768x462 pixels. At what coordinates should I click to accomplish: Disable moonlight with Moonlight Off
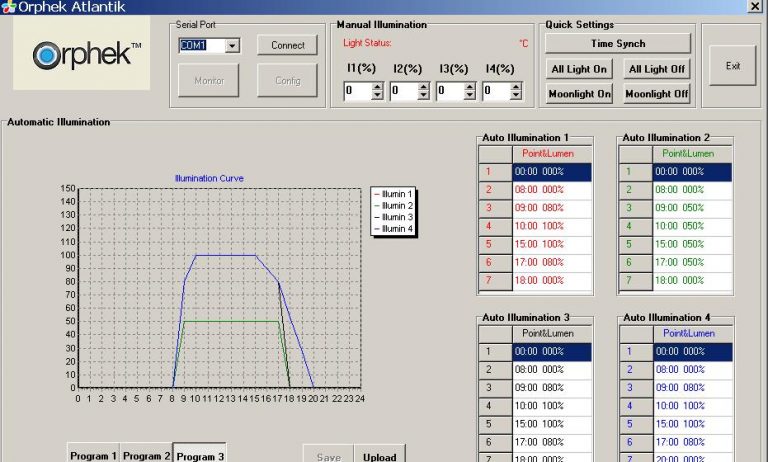[x=656, y=94]
